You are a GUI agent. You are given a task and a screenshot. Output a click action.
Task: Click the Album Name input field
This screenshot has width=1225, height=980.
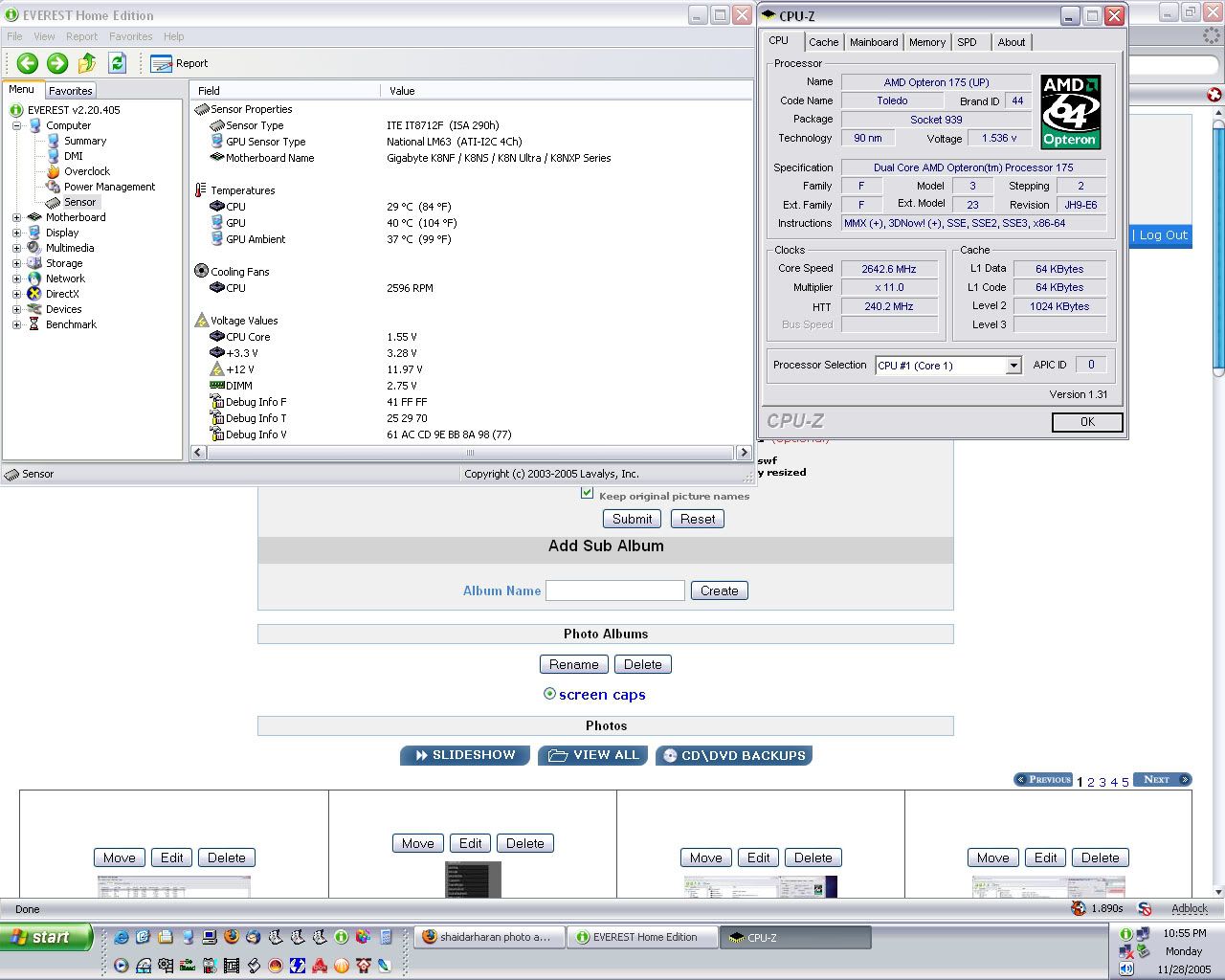point(615,590)
